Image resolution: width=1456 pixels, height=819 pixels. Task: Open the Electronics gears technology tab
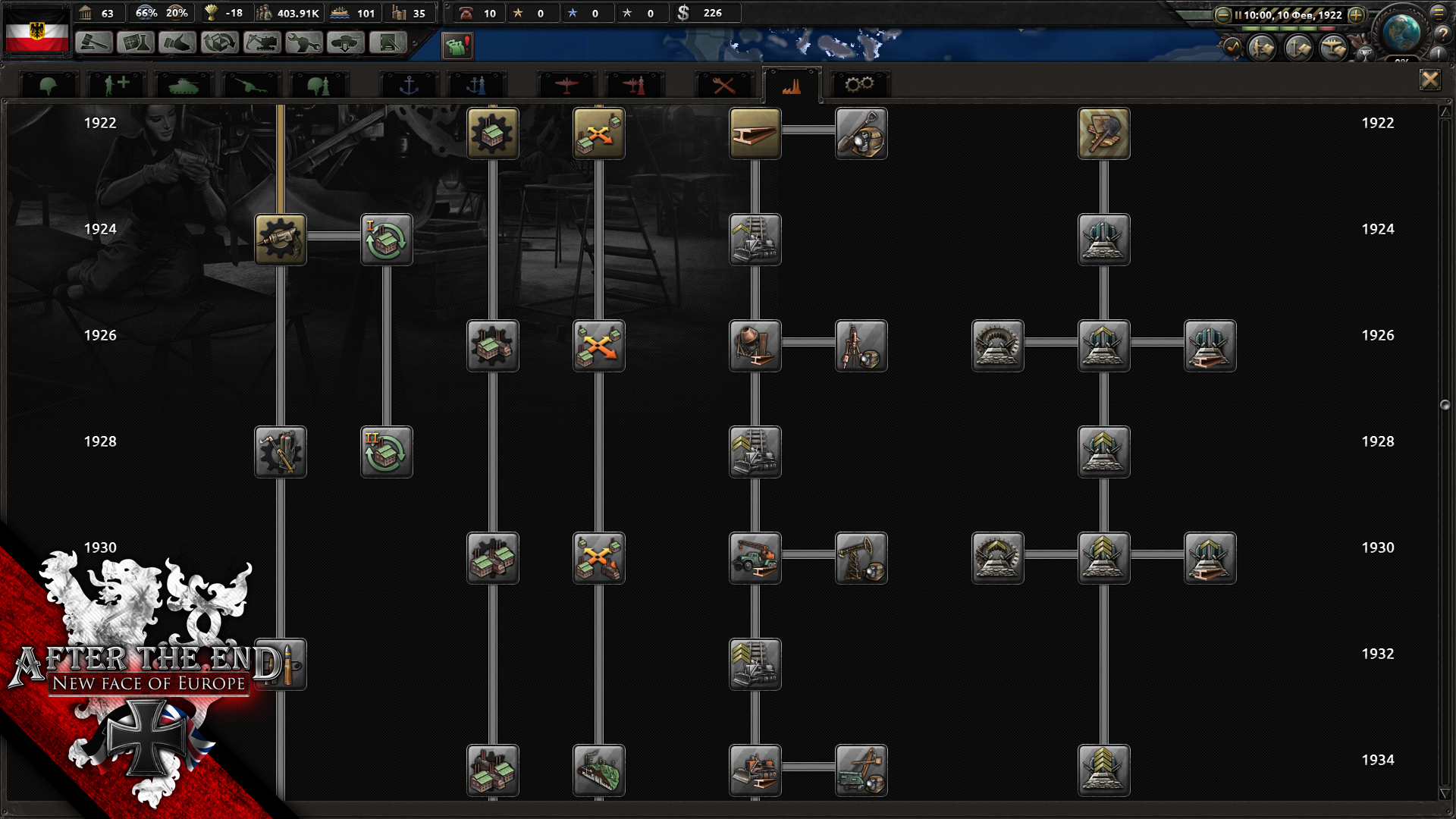tap(859, 85)
